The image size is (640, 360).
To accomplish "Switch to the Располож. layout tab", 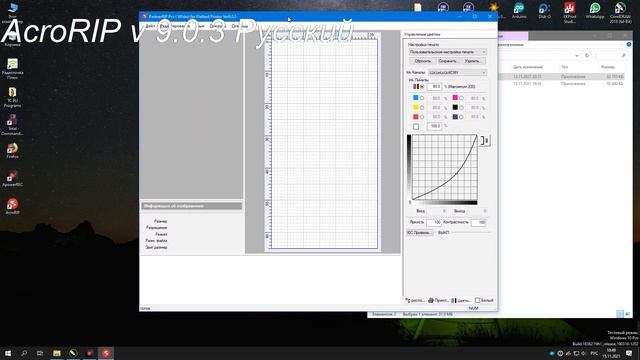I will [x=415, y=300].
